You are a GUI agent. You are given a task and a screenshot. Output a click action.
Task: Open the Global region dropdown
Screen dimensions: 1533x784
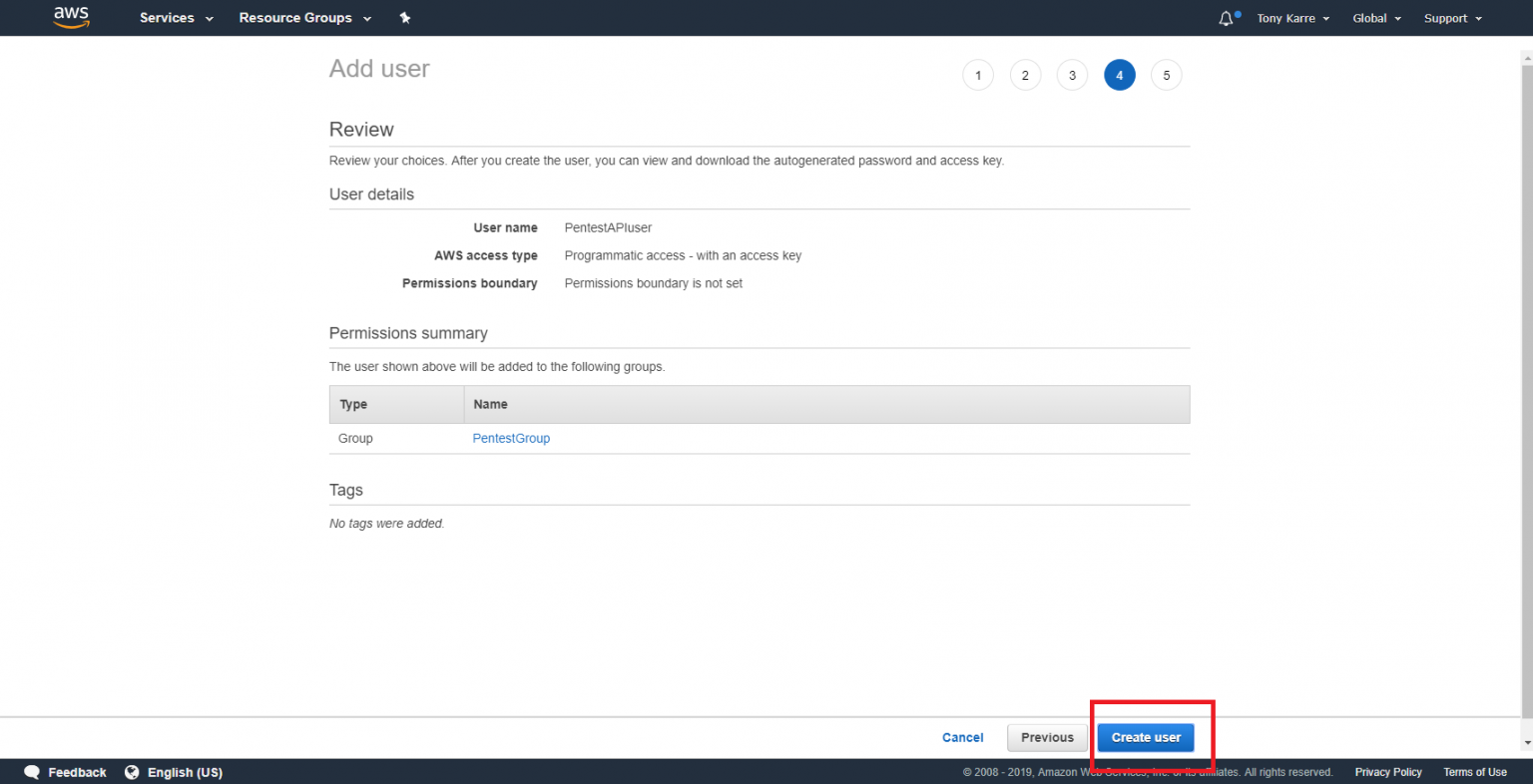(x=1376, y=18)
